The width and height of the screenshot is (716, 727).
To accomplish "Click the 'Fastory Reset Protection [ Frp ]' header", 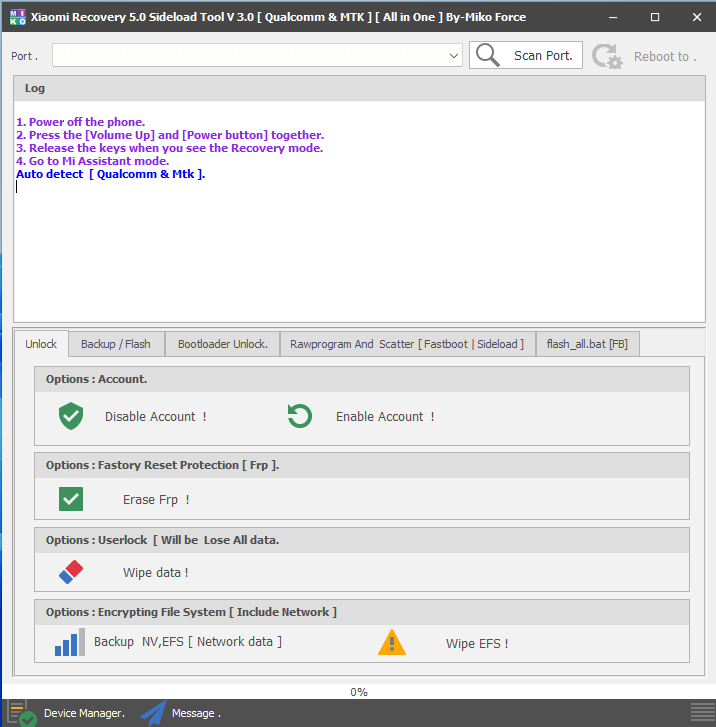I will [362, 466].
